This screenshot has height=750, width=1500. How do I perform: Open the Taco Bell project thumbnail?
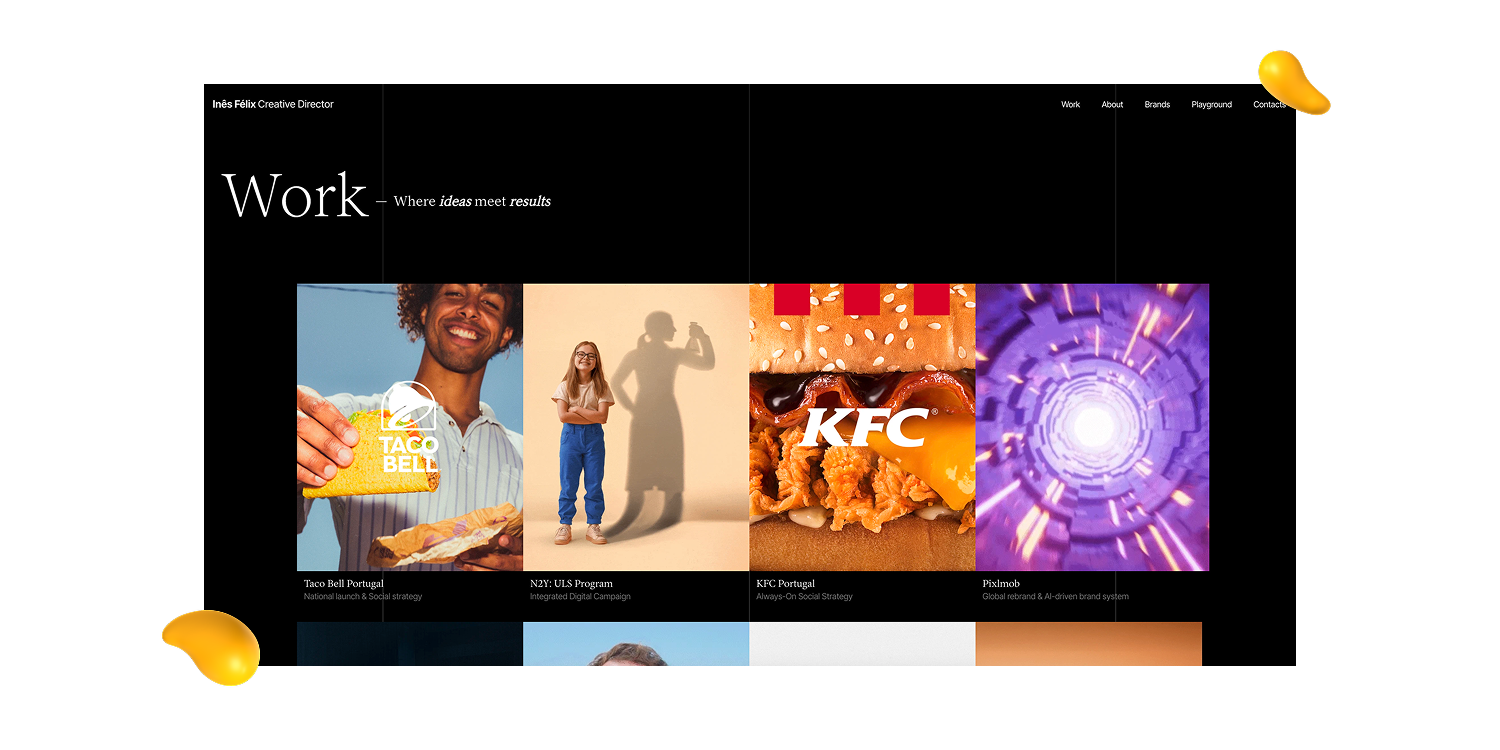[410, 427]
